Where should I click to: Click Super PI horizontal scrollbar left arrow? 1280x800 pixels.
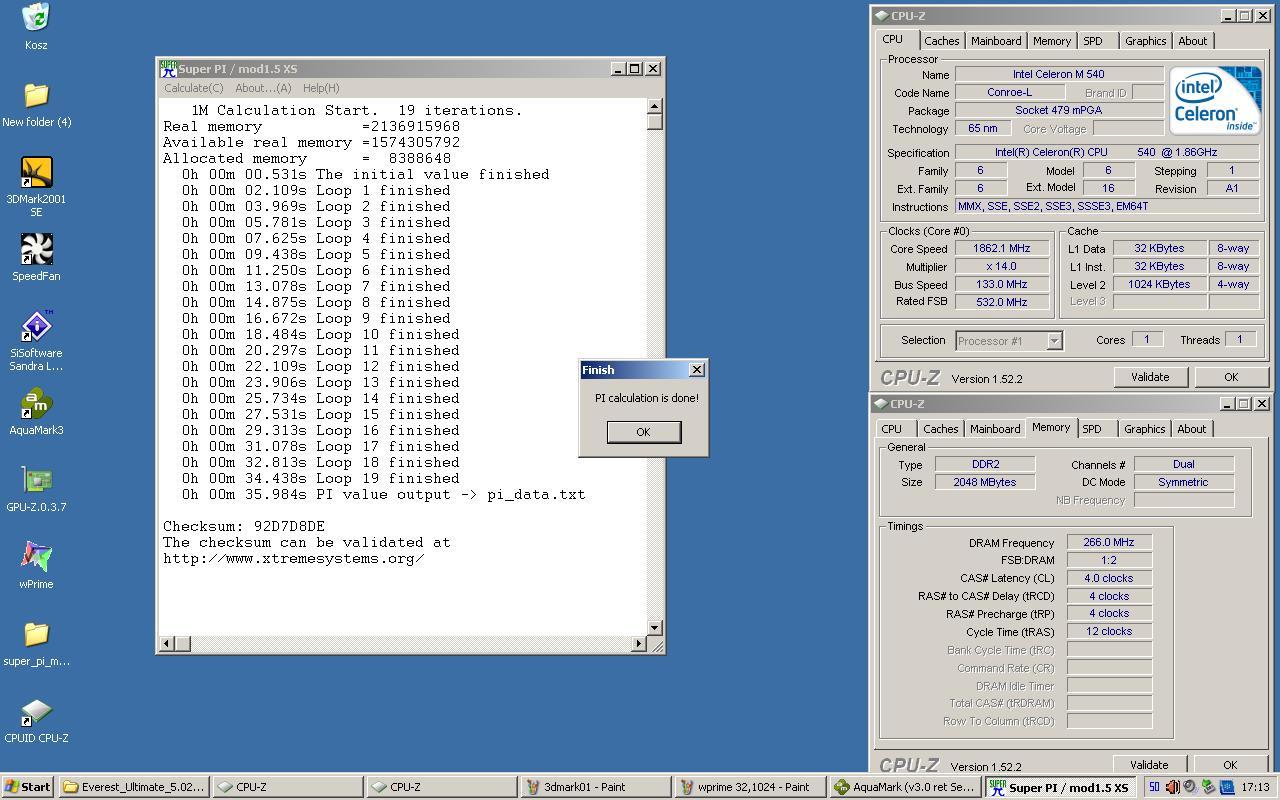pyautogui.click(x=167, y=643)
